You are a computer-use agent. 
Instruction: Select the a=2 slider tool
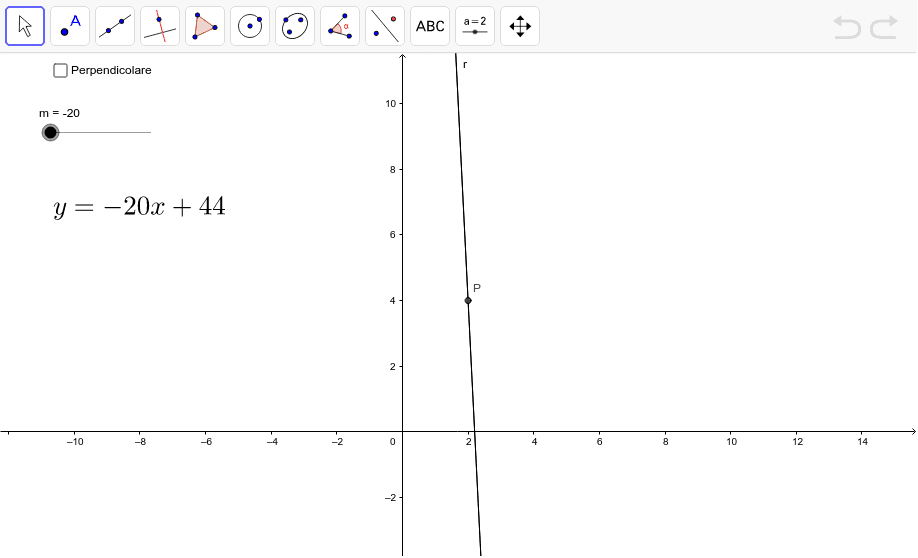coord(475,26)
